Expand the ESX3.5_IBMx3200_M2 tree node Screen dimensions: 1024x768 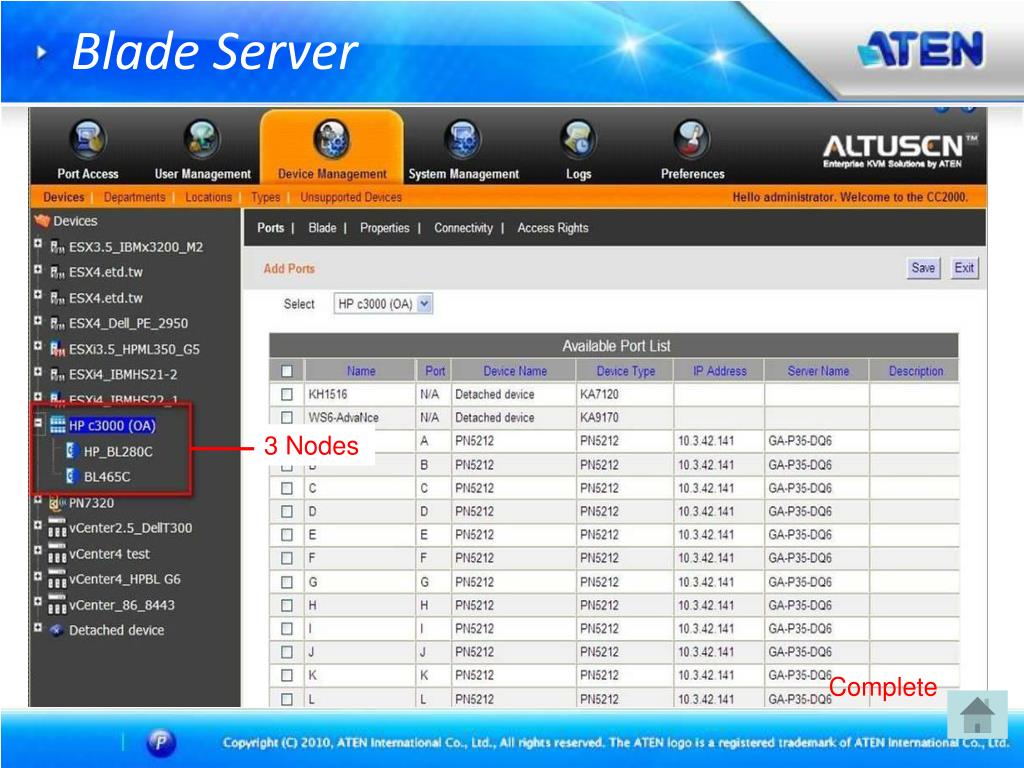(38, 244)
